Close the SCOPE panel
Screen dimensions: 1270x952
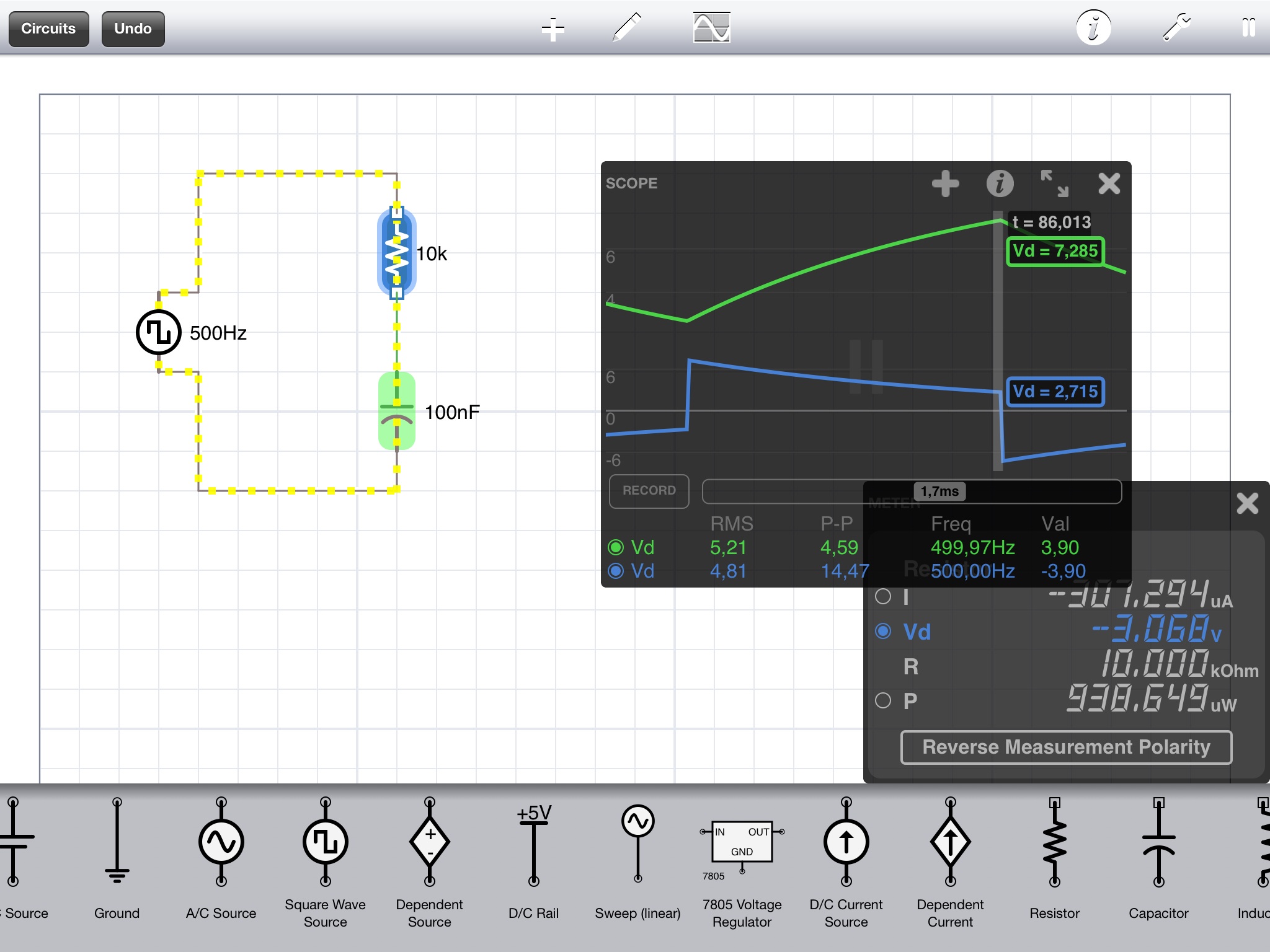coord(1109,183)
